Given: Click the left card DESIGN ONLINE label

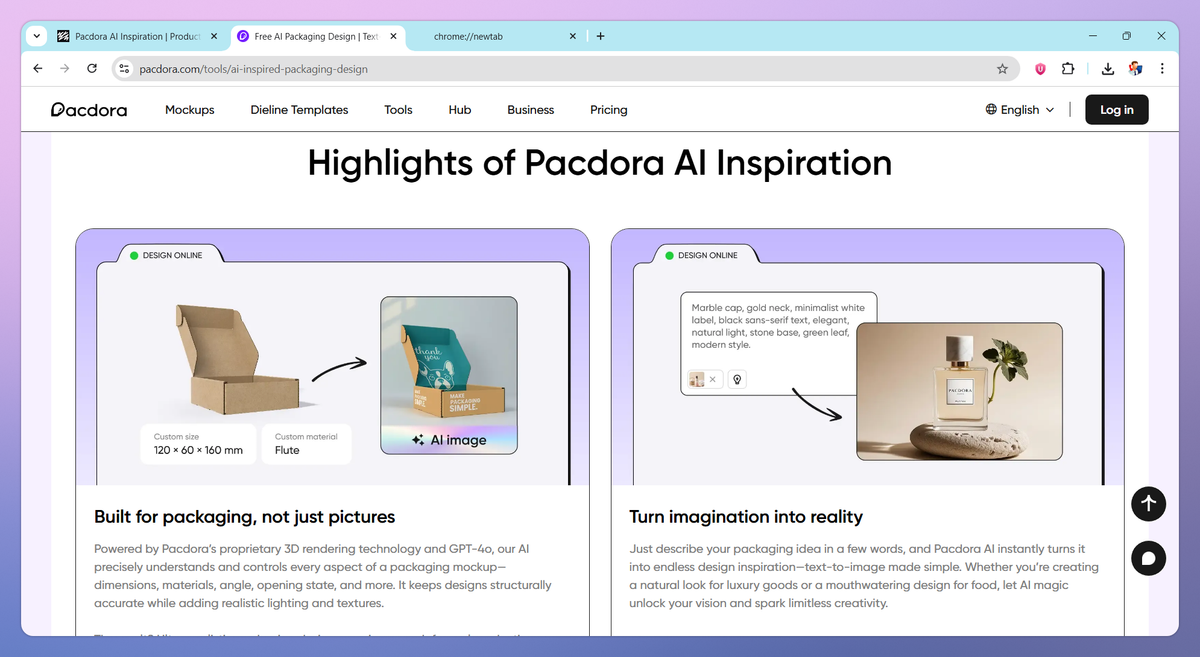Looking at the screenshot, I should click(172, 256).
